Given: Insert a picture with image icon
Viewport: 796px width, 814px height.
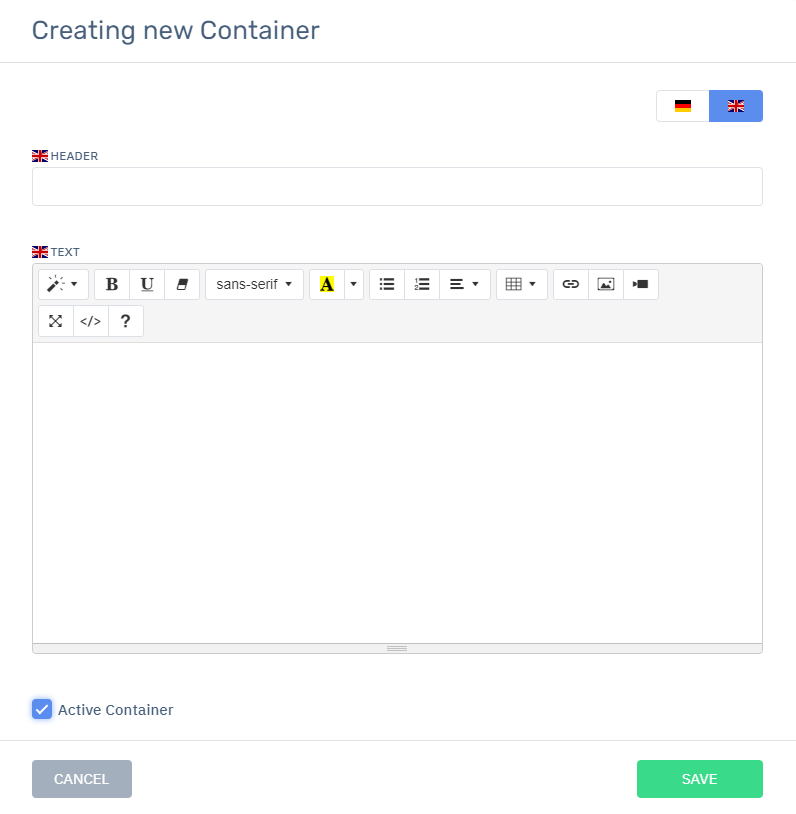Looking at the screenshot, I should pos(606,284).
